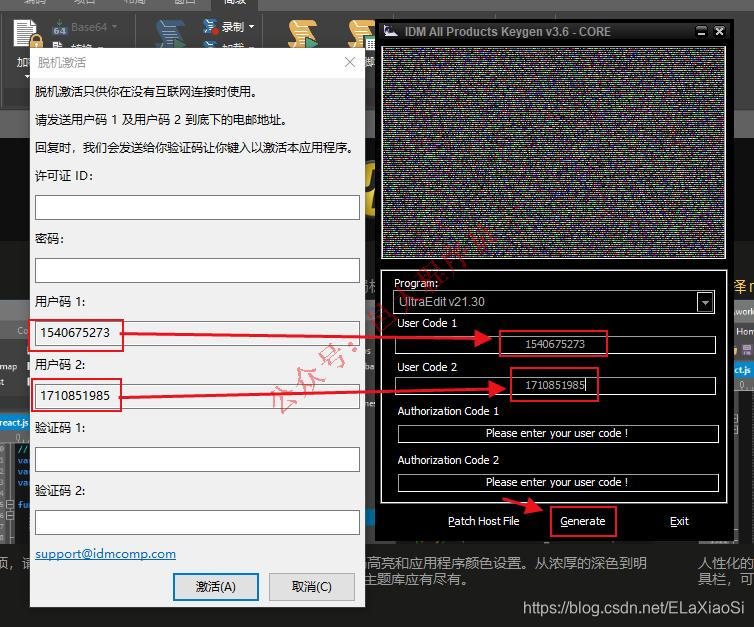Click the Base64 icon in UltraEdit ribbon
Screen dimensions: 754x627
point(59,28)
